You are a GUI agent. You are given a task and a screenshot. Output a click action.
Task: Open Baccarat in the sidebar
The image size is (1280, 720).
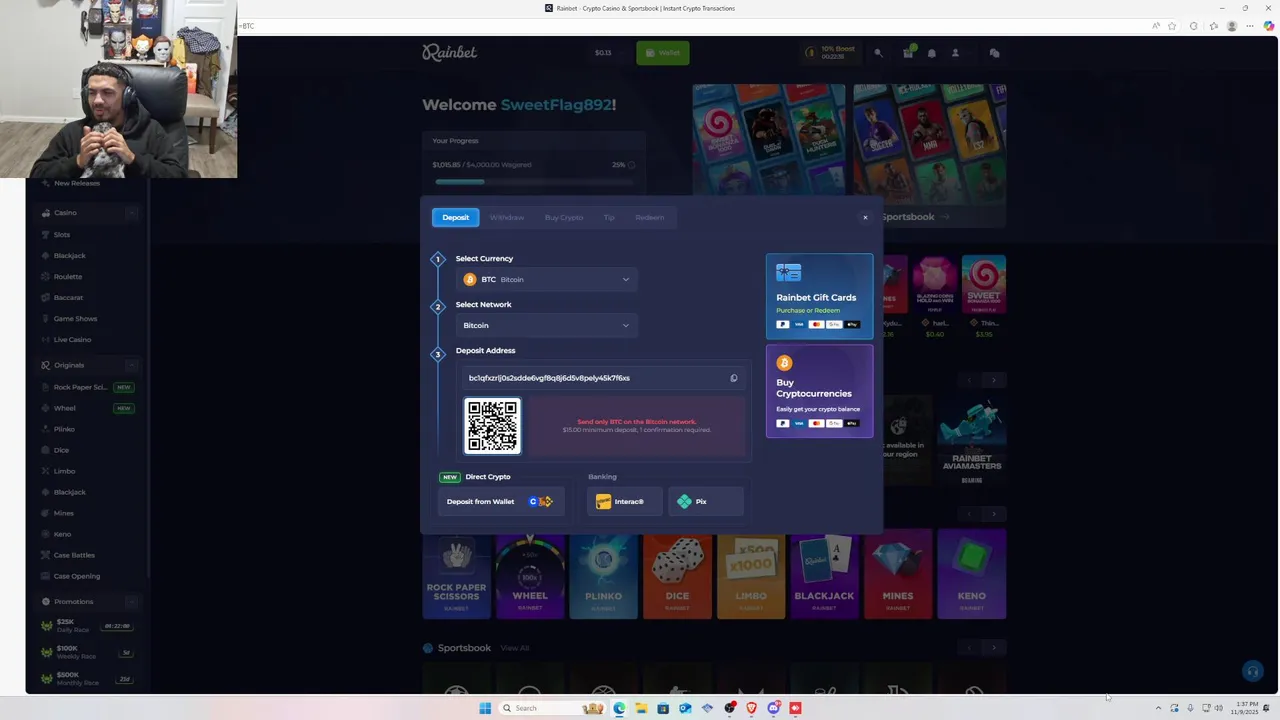coord(68,297)
